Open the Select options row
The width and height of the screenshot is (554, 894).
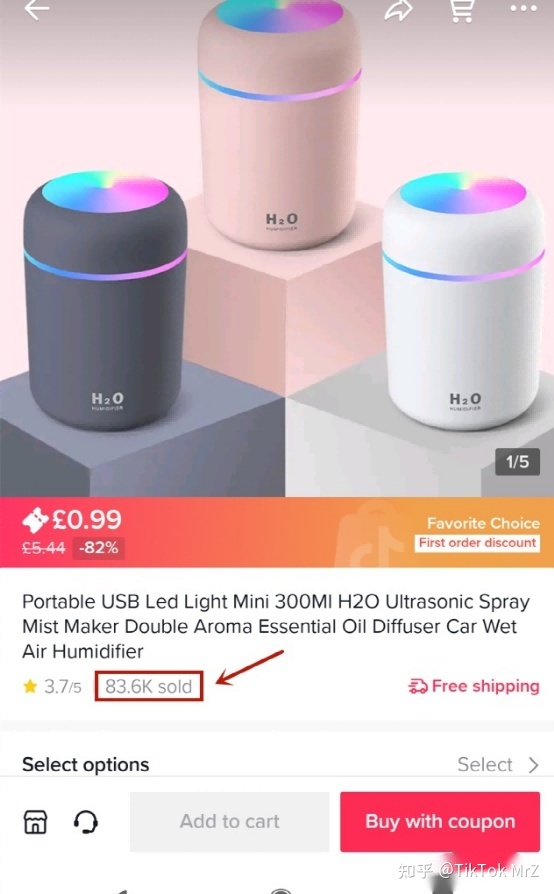pyautogui.click(x=277, y=764)
